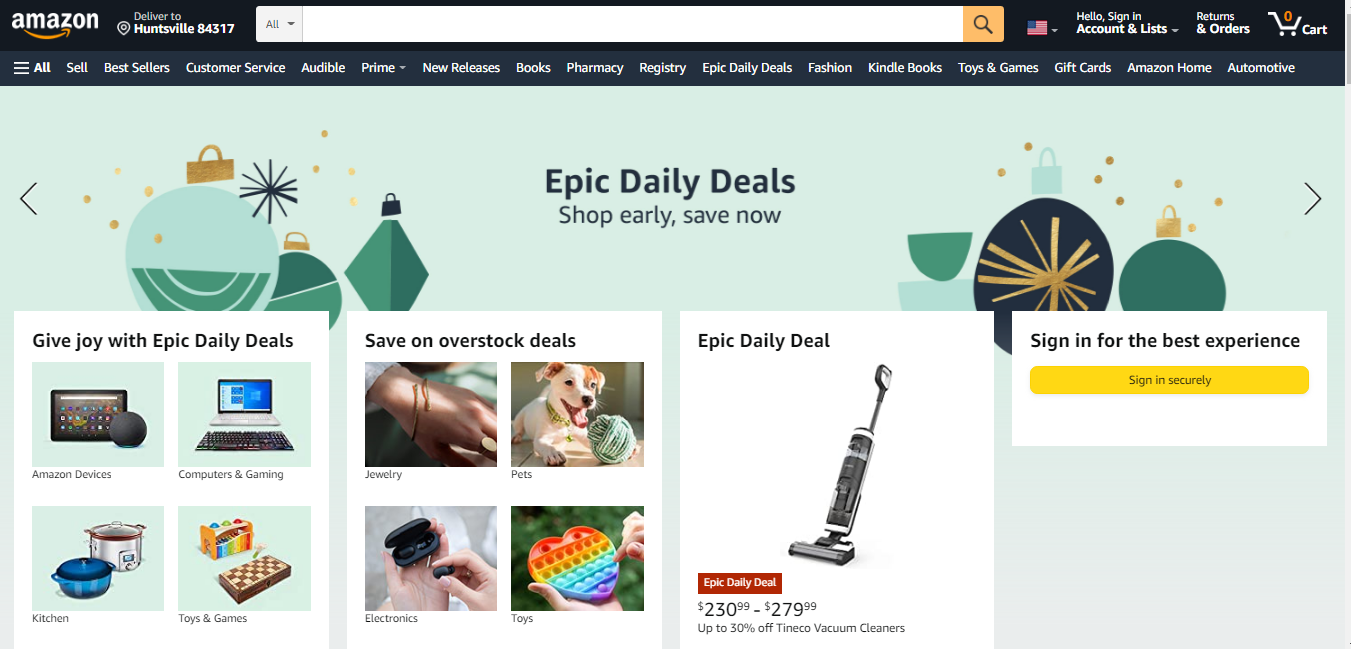Open the Amazon Devices thumbnail

(98, 414)
